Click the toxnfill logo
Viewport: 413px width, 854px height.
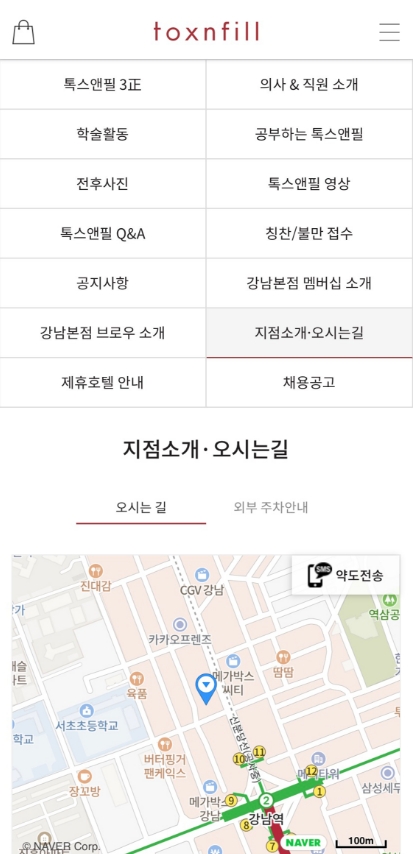pyautogui.click(x=206, y=32)
